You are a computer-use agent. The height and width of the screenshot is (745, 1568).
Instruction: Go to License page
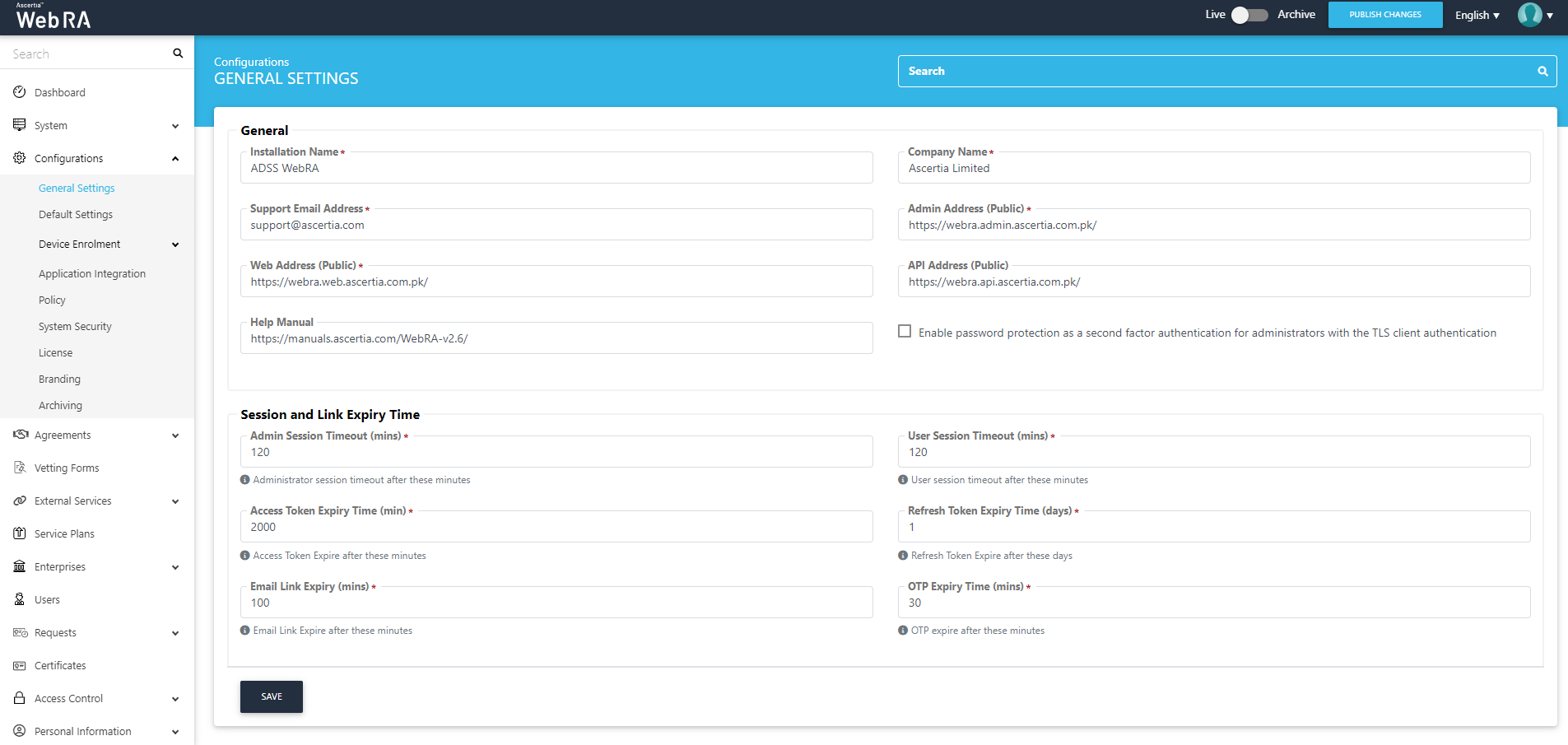pyautogui.click(x=55, y=352)
